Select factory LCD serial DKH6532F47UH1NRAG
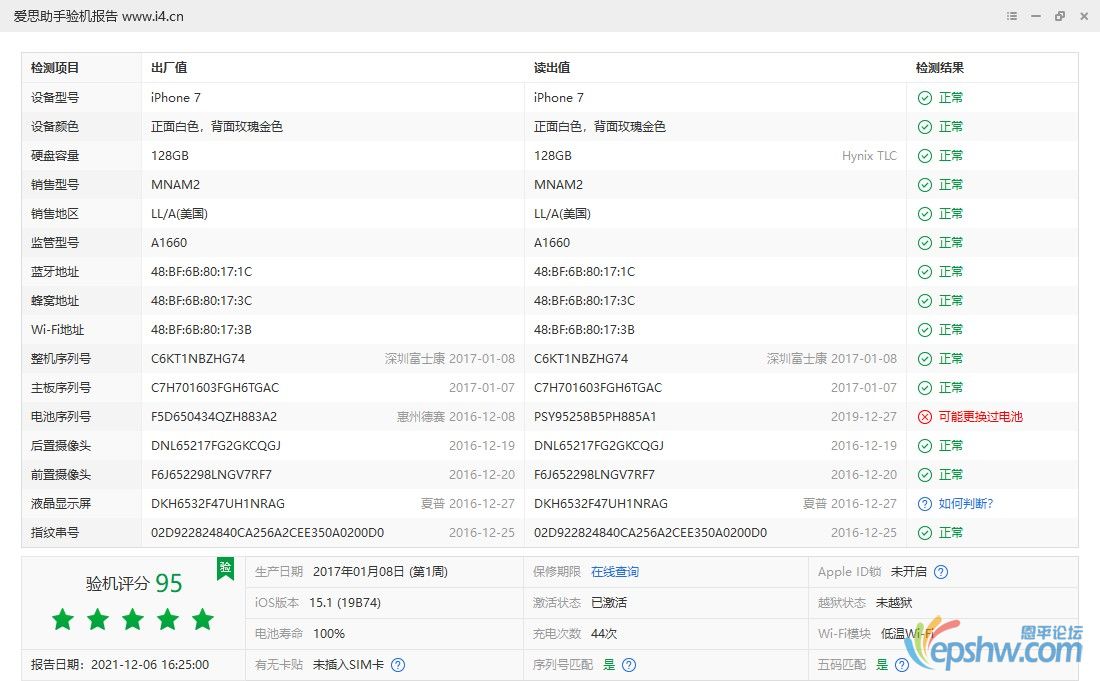 pos(217,504)
